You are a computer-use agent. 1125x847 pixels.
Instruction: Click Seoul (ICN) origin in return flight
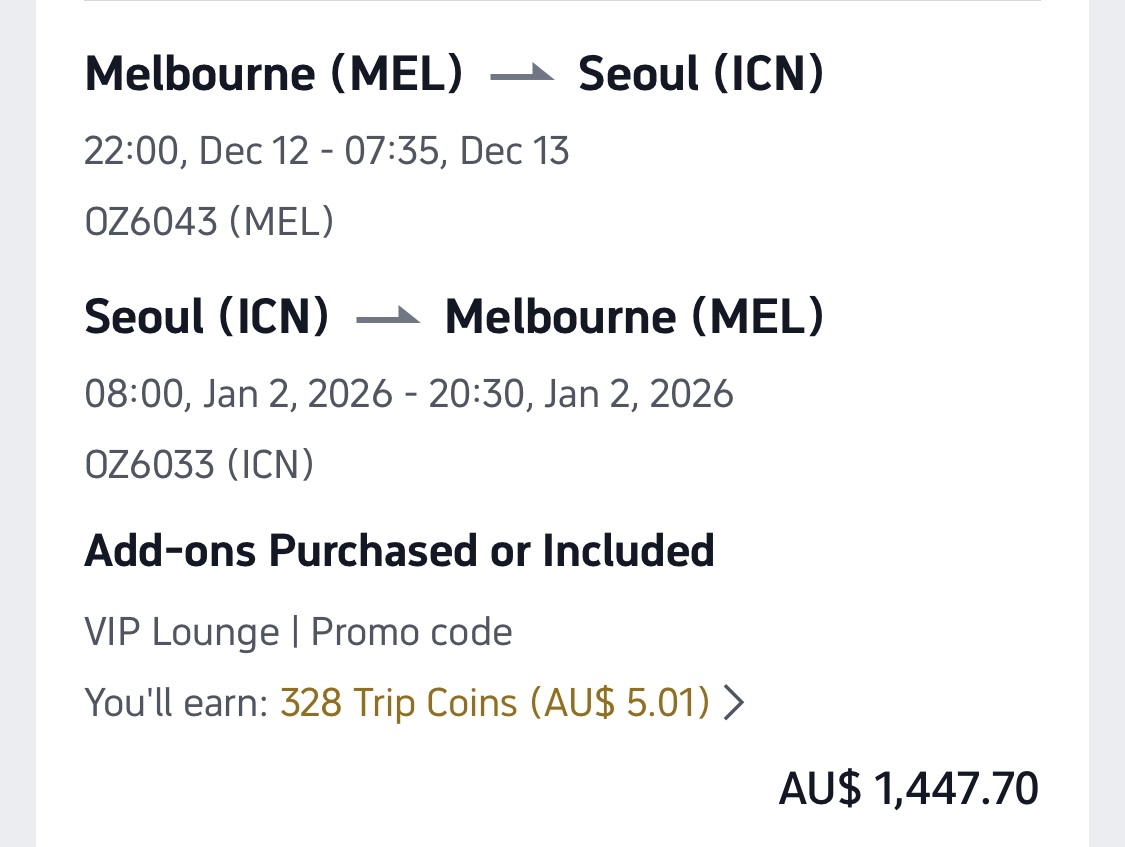(207, 317)
